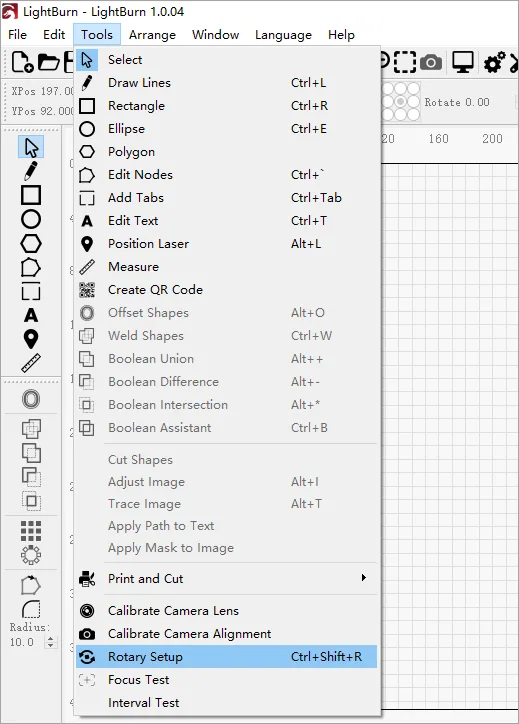Close the open Tools menu
Viewport: 519px width, 724px height.
pos(97,35)
